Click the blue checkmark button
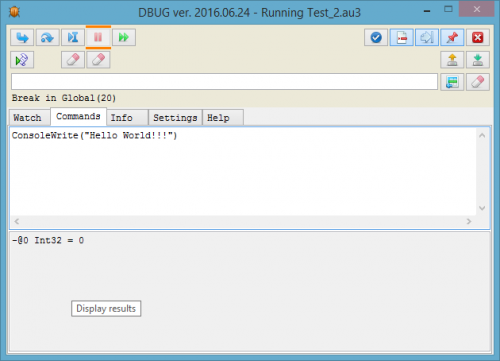 tap(376, 37)
